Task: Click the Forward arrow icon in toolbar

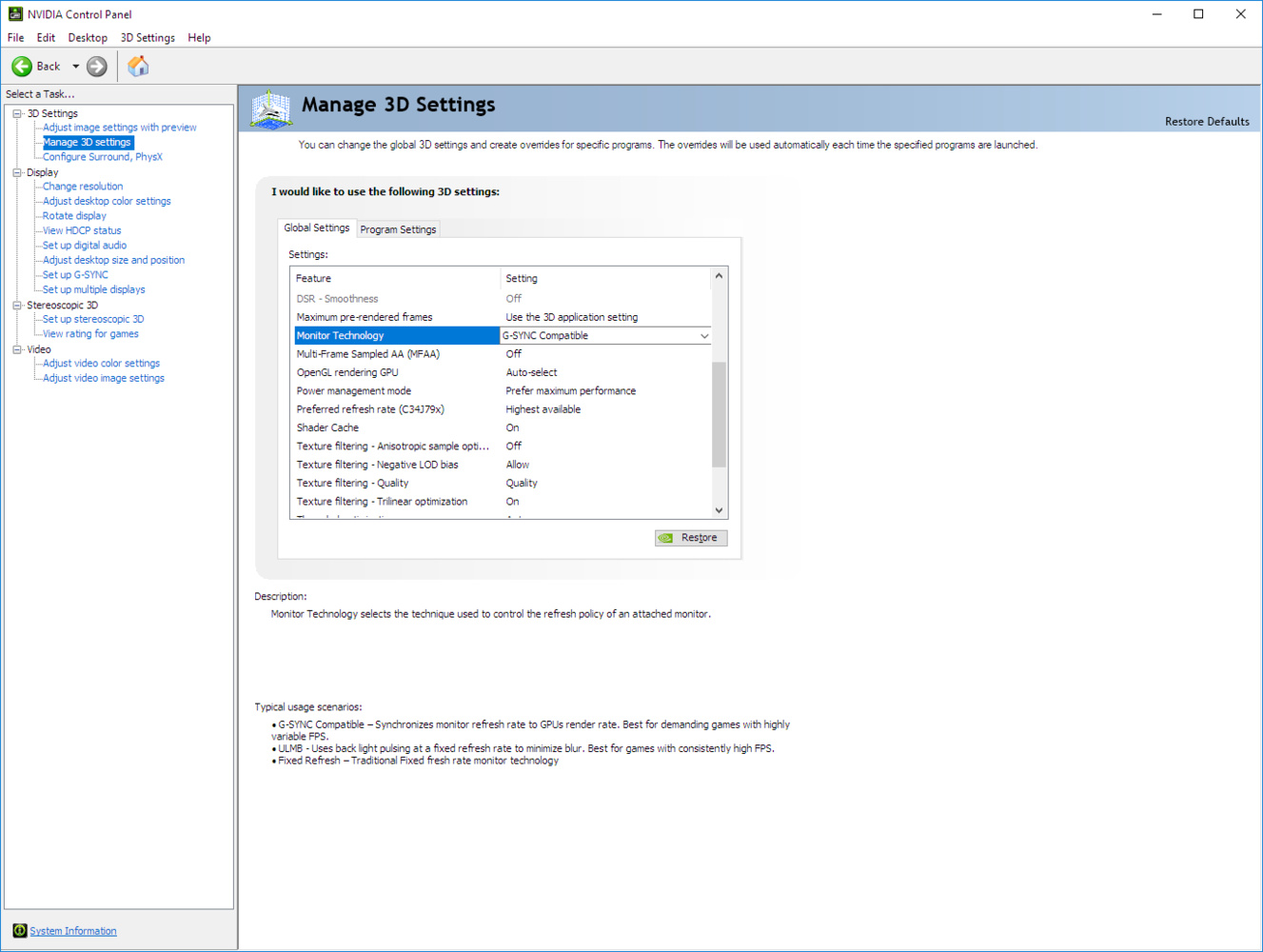Action: click(x=97, y=67)
